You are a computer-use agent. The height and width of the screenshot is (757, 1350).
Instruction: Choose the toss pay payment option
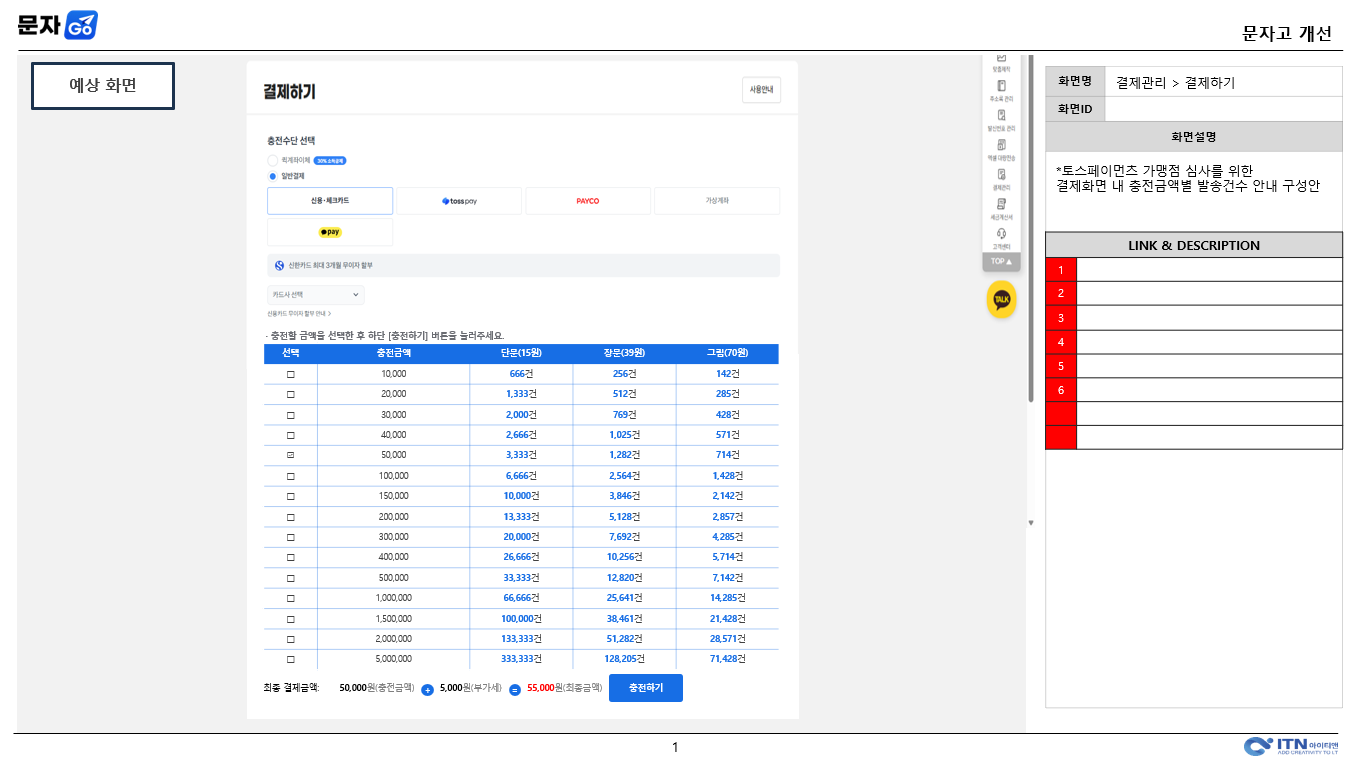click(459, 201)
